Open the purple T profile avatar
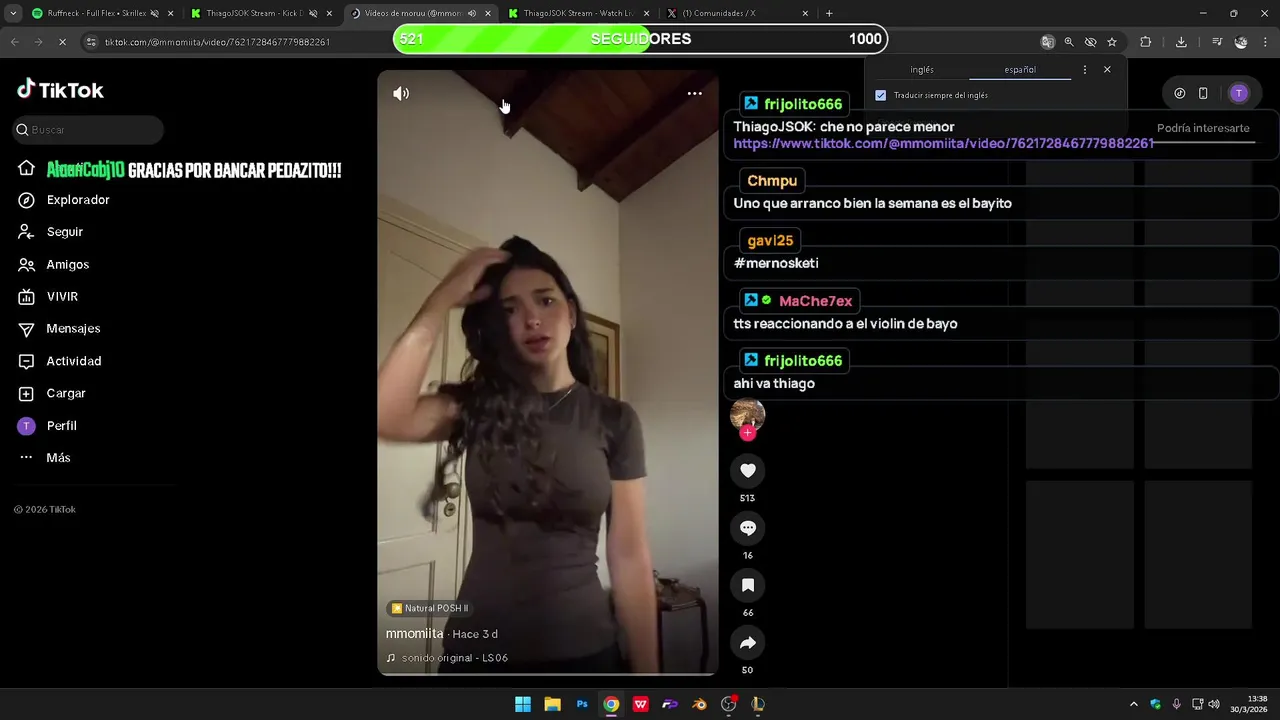The width and height of the screenshot is (1280, 720). (1239, 93)
